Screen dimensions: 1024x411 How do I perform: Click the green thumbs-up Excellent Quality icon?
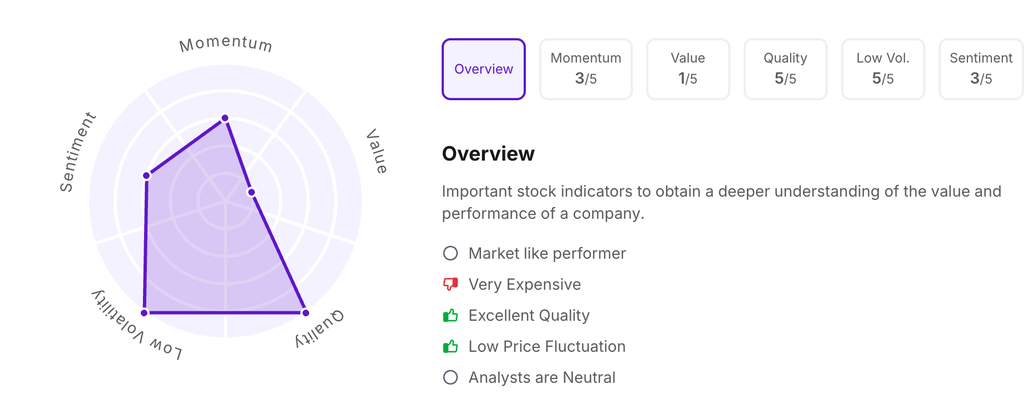coord(450,316)
